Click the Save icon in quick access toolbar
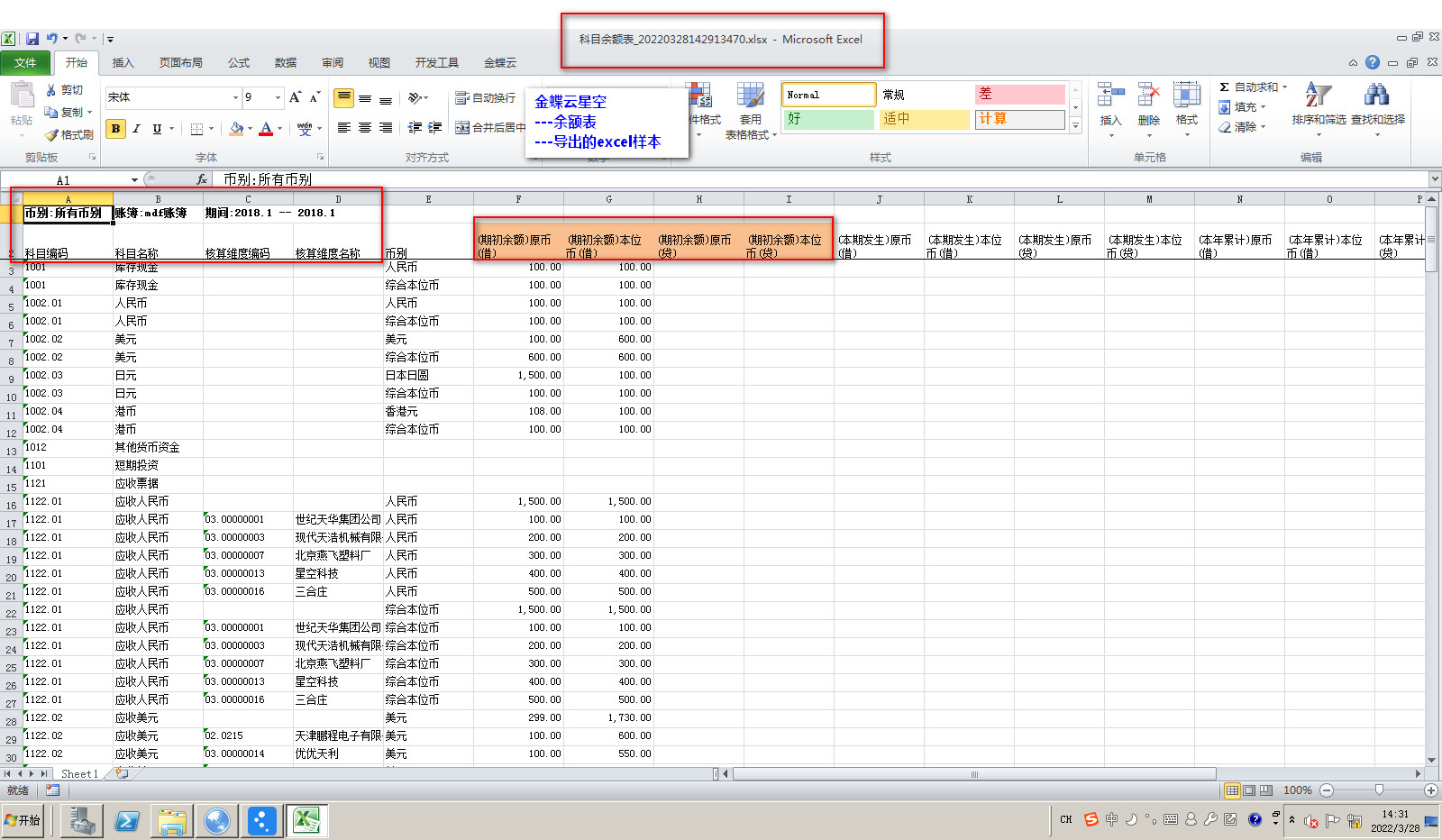Image resolution: width=1442 pixels, height=840 pixels. 32,39
